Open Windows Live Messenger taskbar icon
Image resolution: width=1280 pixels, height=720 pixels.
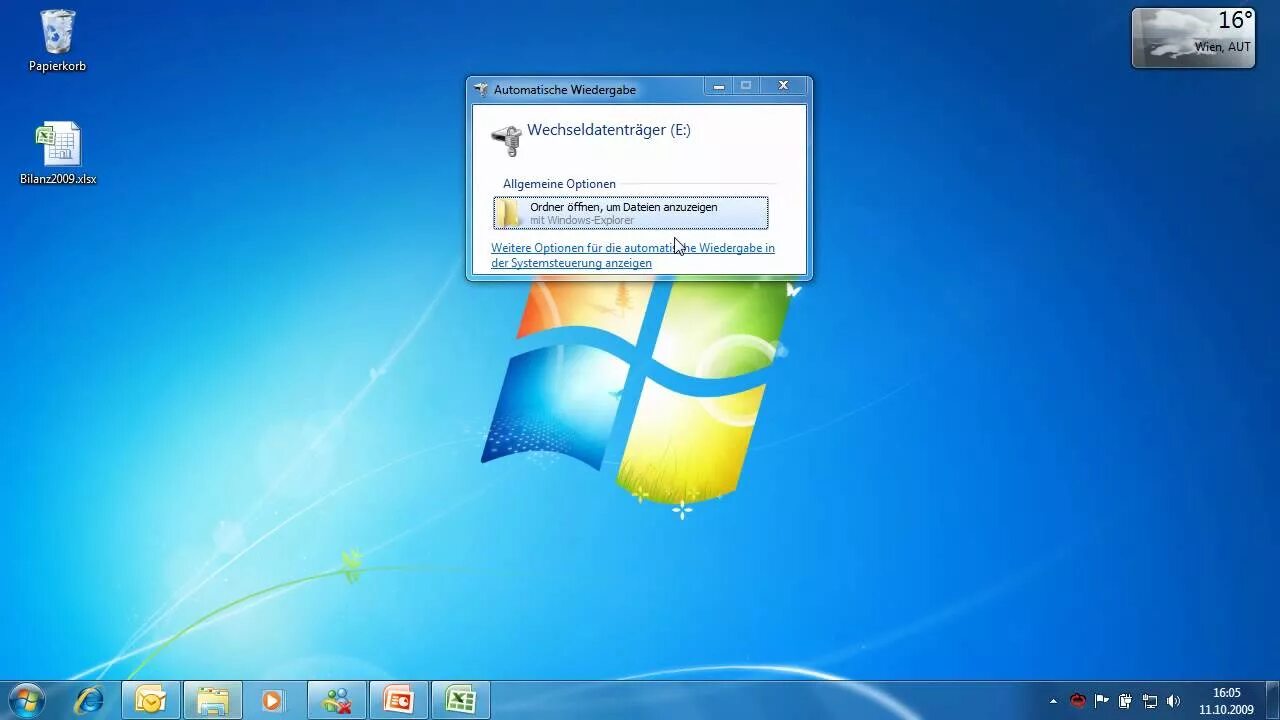coord(337,700)
